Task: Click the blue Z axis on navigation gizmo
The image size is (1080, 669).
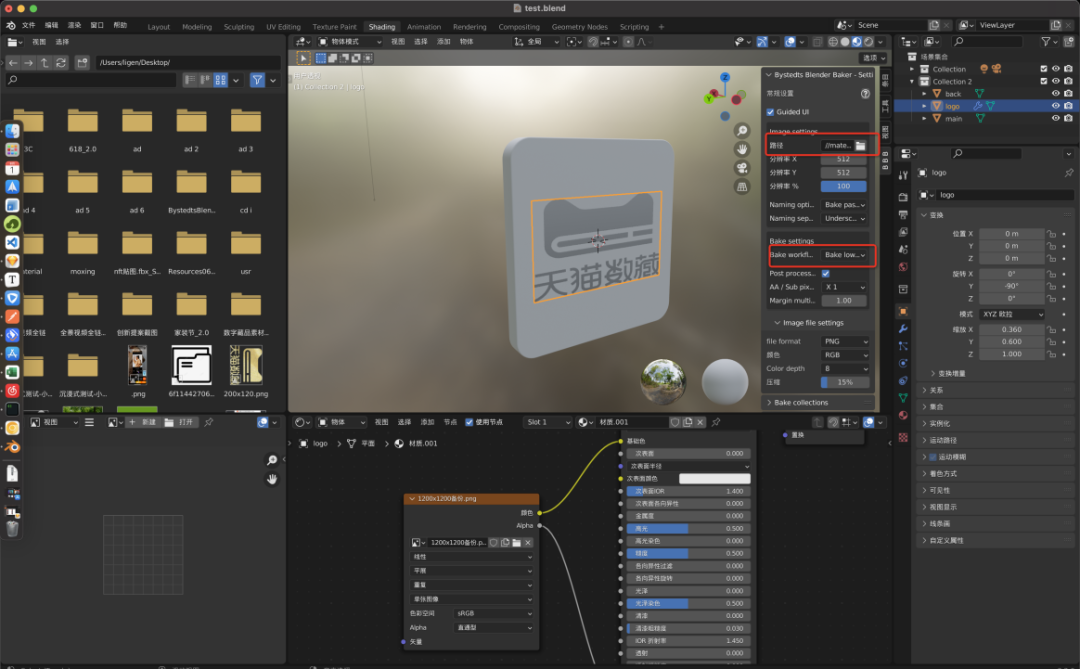Action: [725, 77]
